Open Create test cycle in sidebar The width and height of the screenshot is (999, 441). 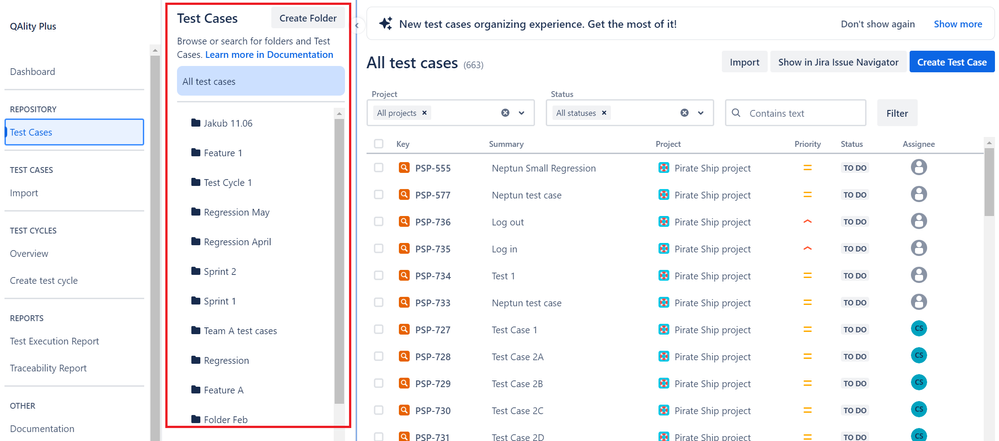(x=44, y=280)
